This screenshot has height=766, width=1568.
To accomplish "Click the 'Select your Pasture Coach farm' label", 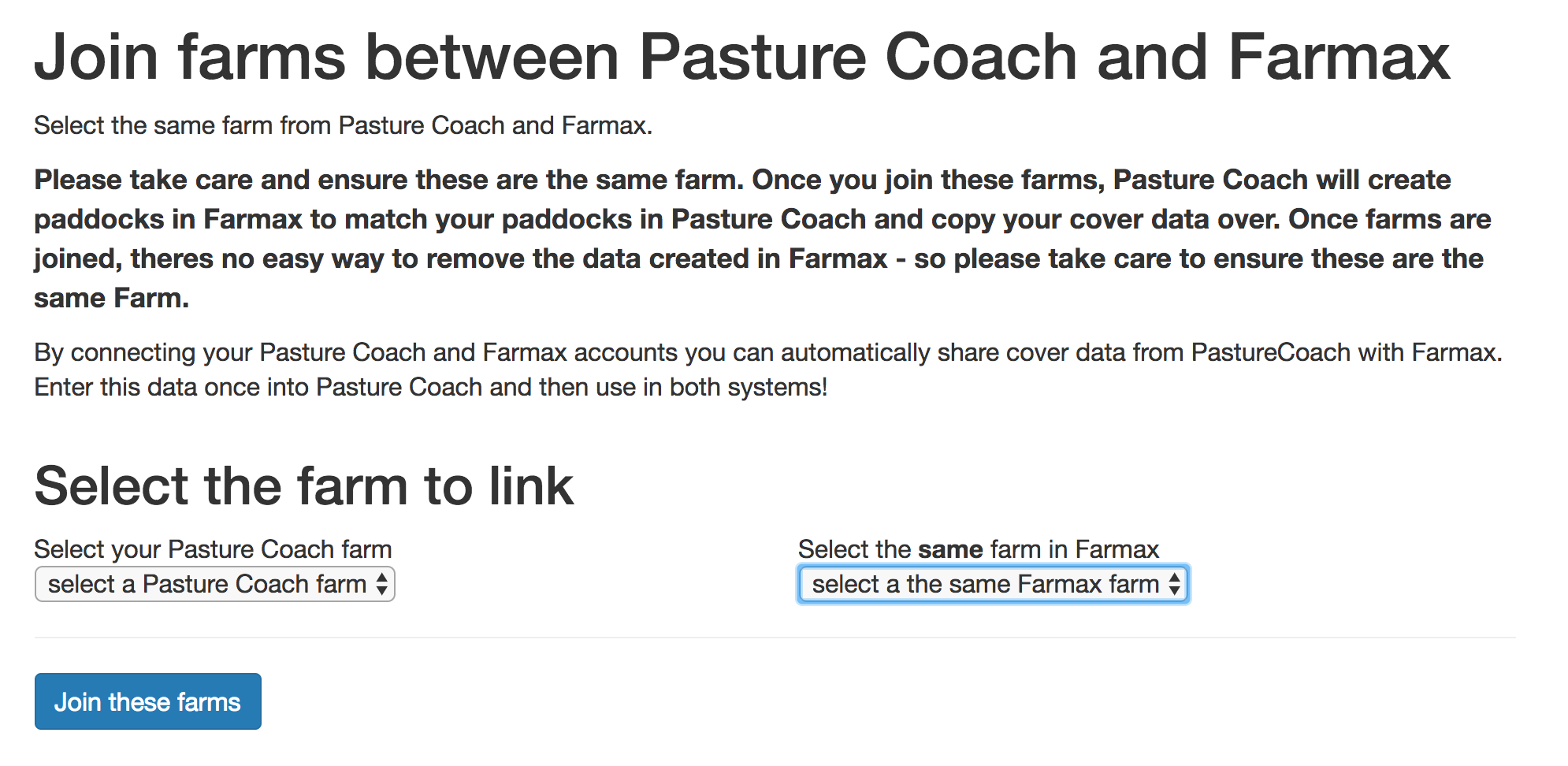I will 213,549.
